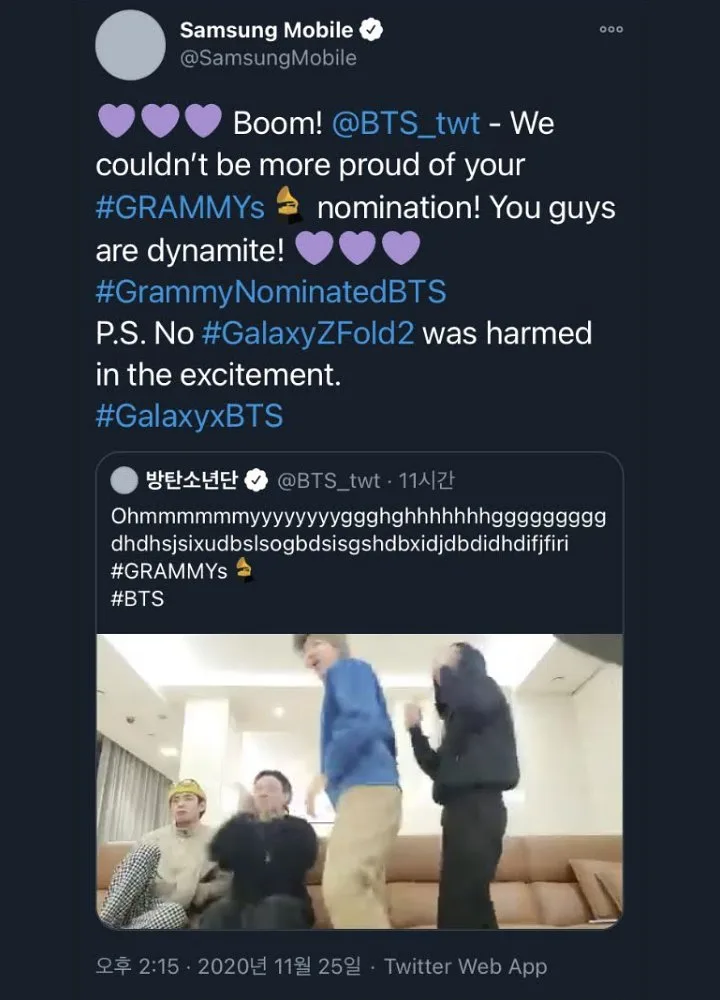
Task: Click the Twitter Web App source label
Action: [466, 966]
